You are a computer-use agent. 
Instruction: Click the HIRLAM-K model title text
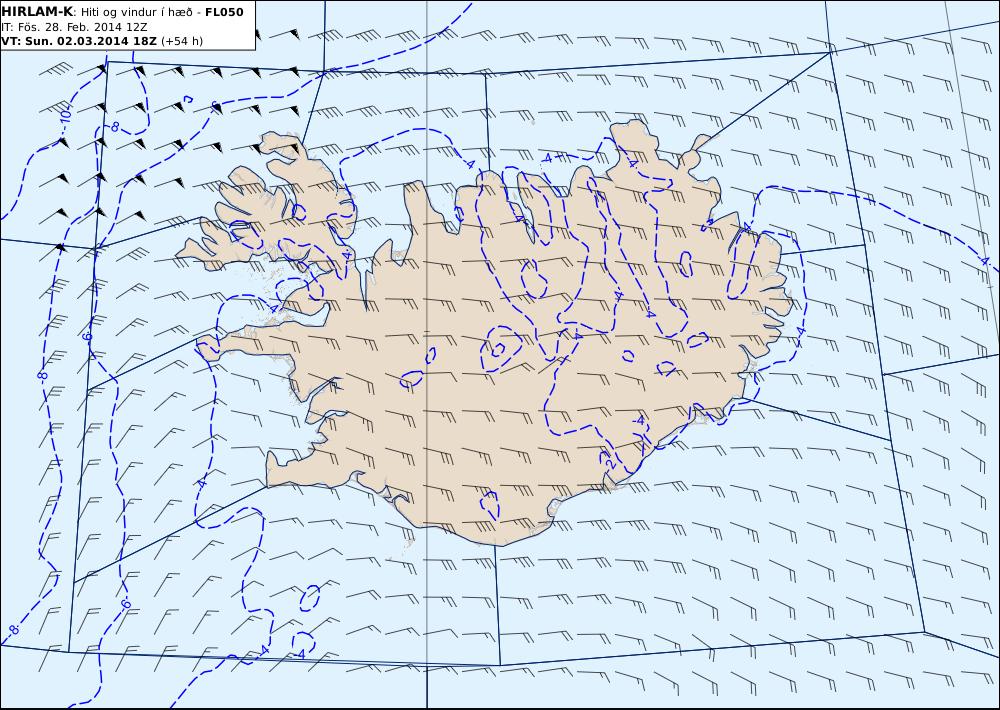click(37, 12)
